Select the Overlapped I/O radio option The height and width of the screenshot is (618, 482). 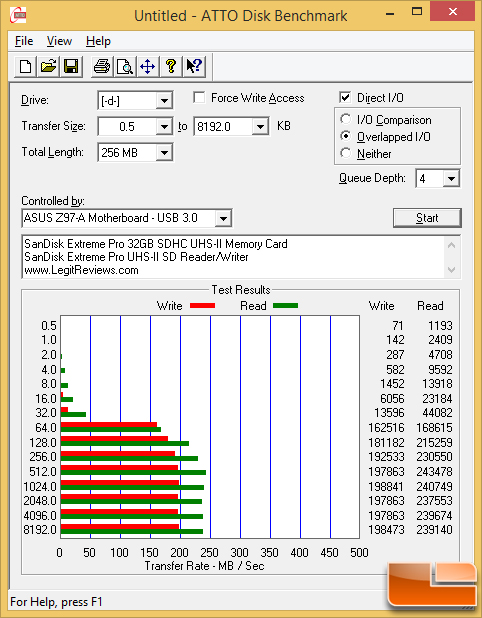tap(346, 136)
